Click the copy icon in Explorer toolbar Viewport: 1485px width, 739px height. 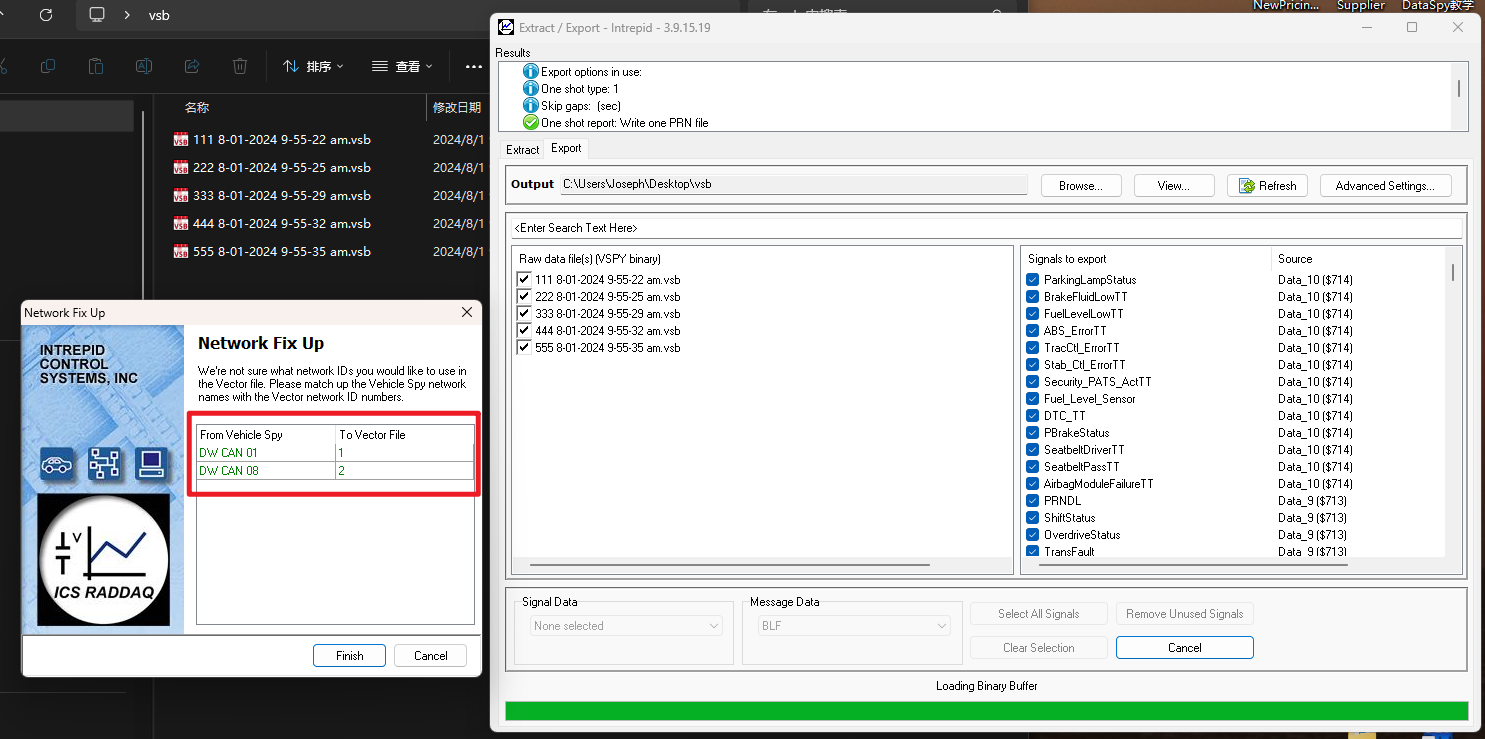pyautogui.click(x=48, y=66)
